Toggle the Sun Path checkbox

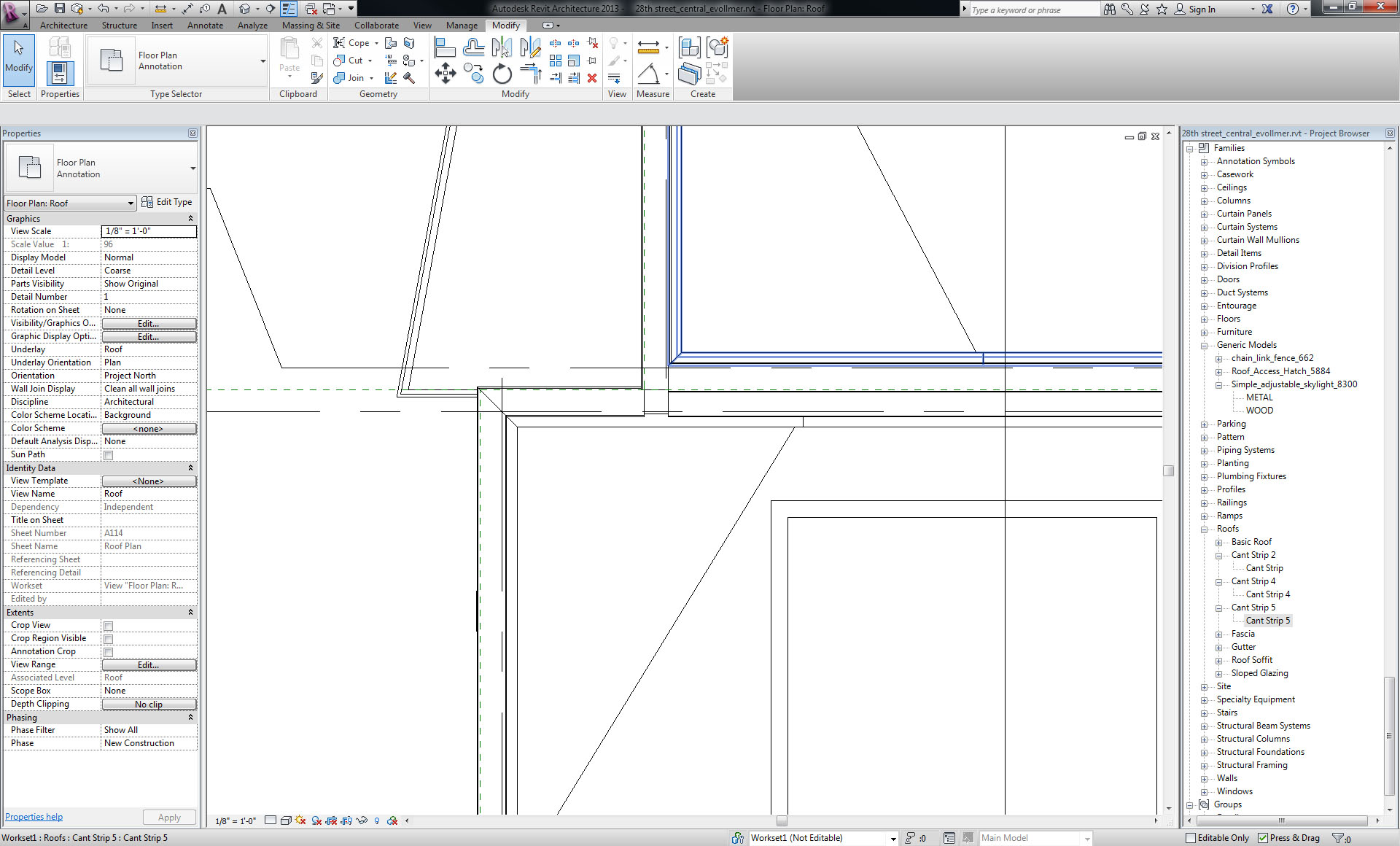(108, 455)
